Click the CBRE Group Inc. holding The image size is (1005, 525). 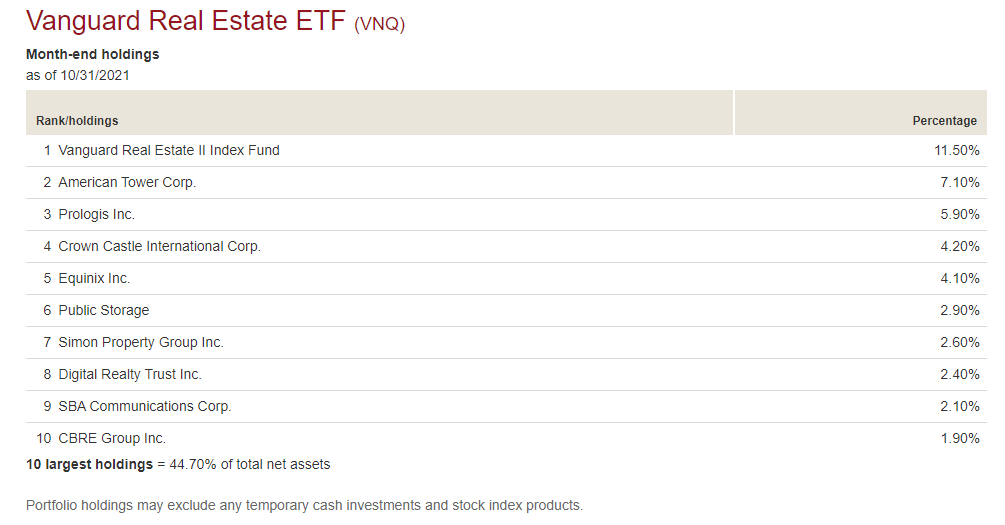tap(112, 438)
